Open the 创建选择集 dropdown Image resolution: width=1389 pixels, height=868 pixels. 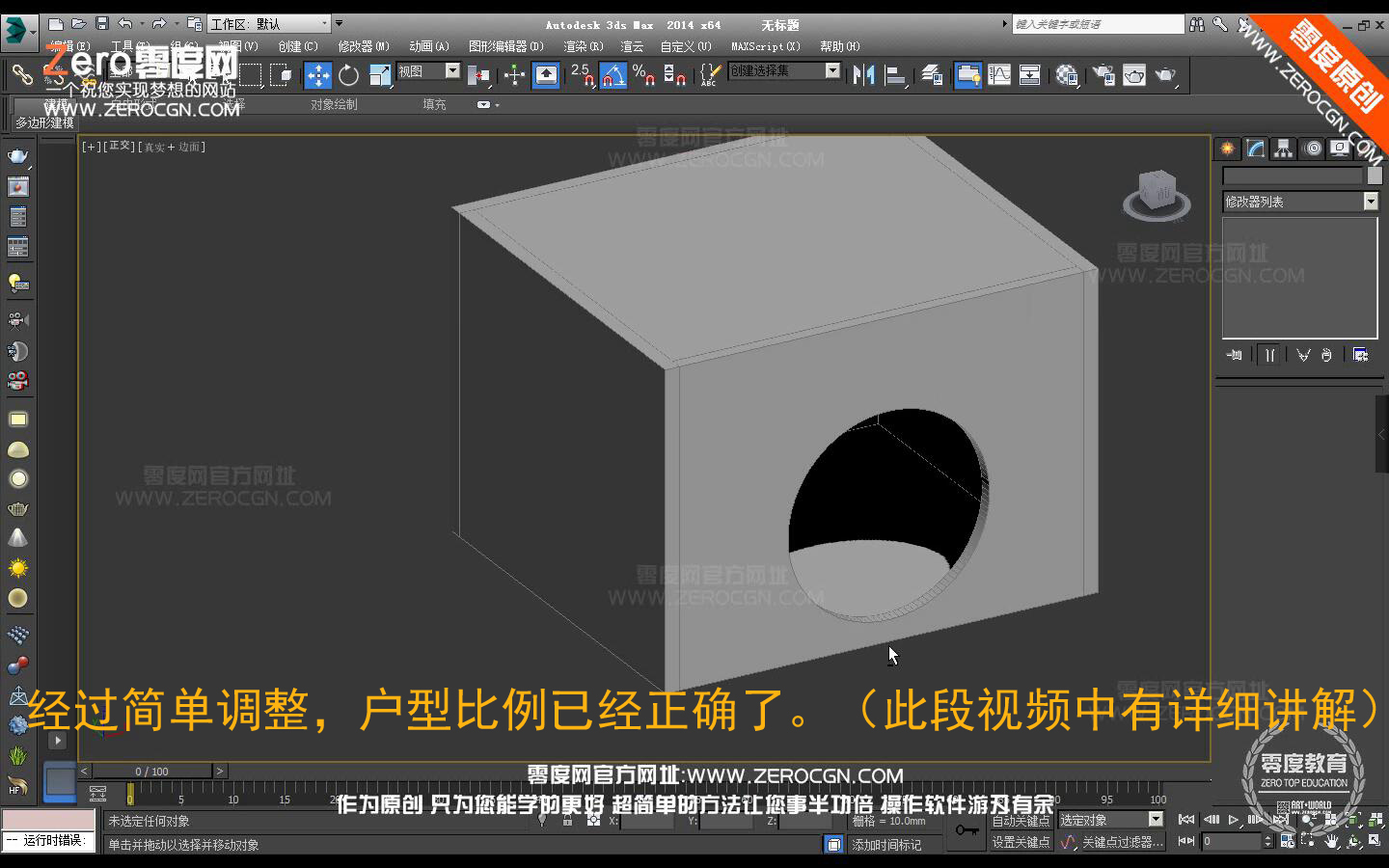pyautogui.click(x=784, y=70)
